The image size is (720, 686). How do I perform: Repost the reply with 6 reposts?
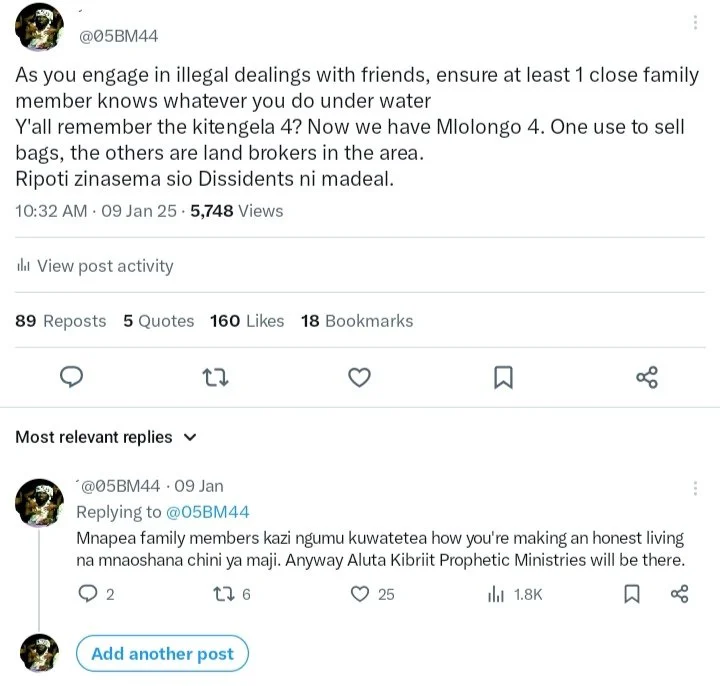(225, 594)
